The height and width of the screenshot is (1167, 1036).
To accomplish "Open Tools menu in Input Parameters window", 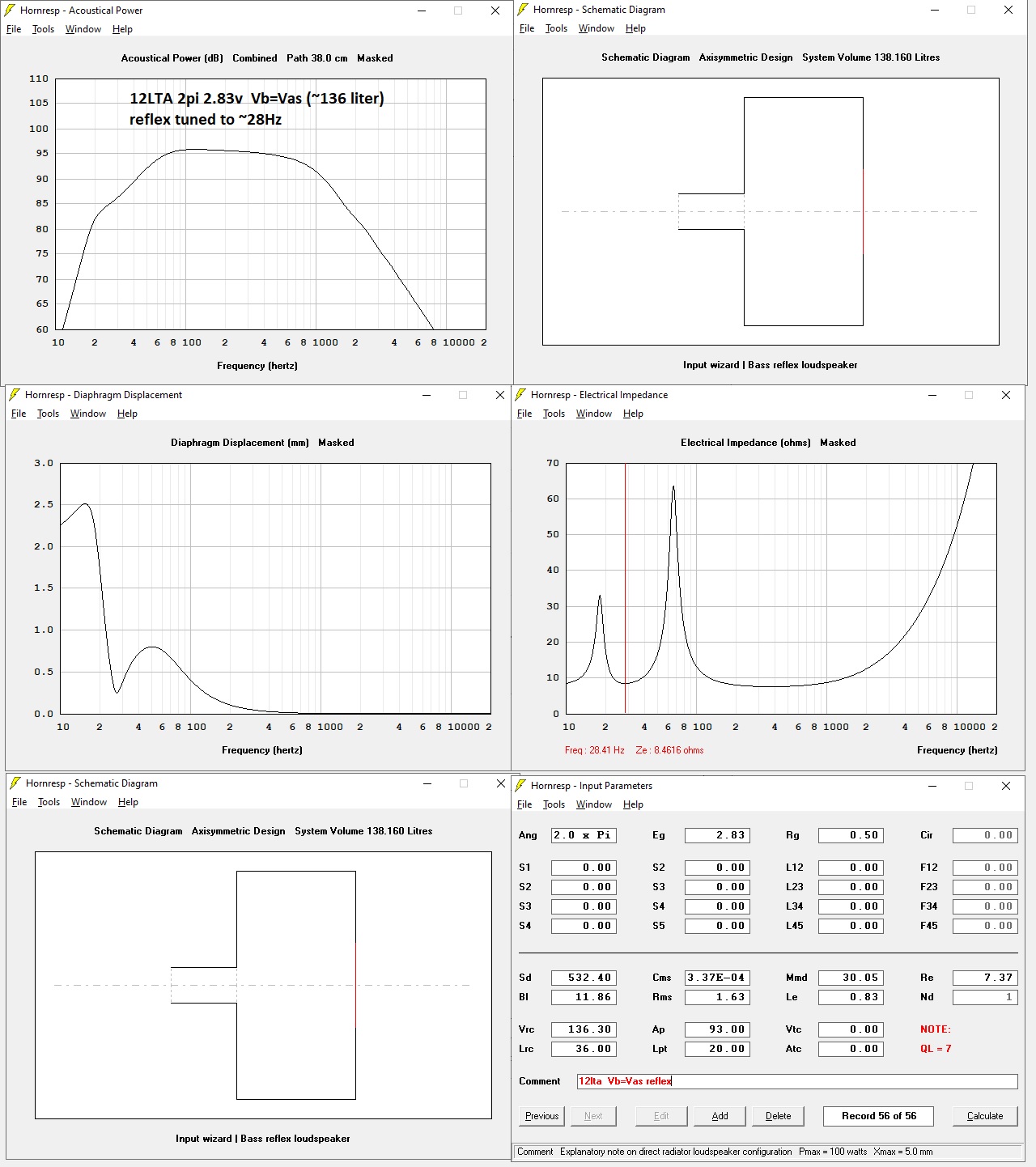I will pyautogui.click(x=554, y=804).
